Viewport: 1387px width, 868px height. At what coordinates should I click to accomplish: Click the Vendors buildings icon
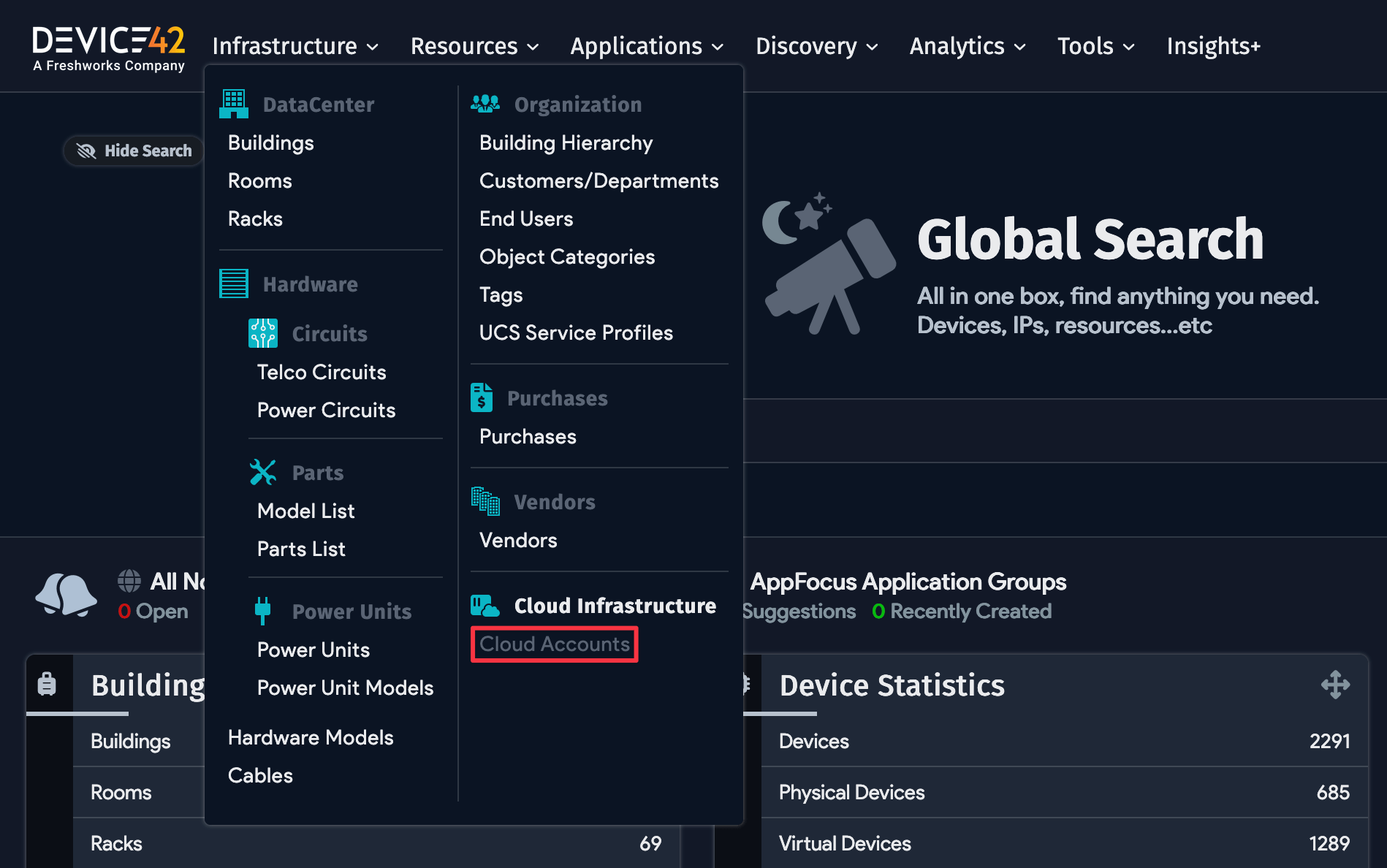[484, 502]
